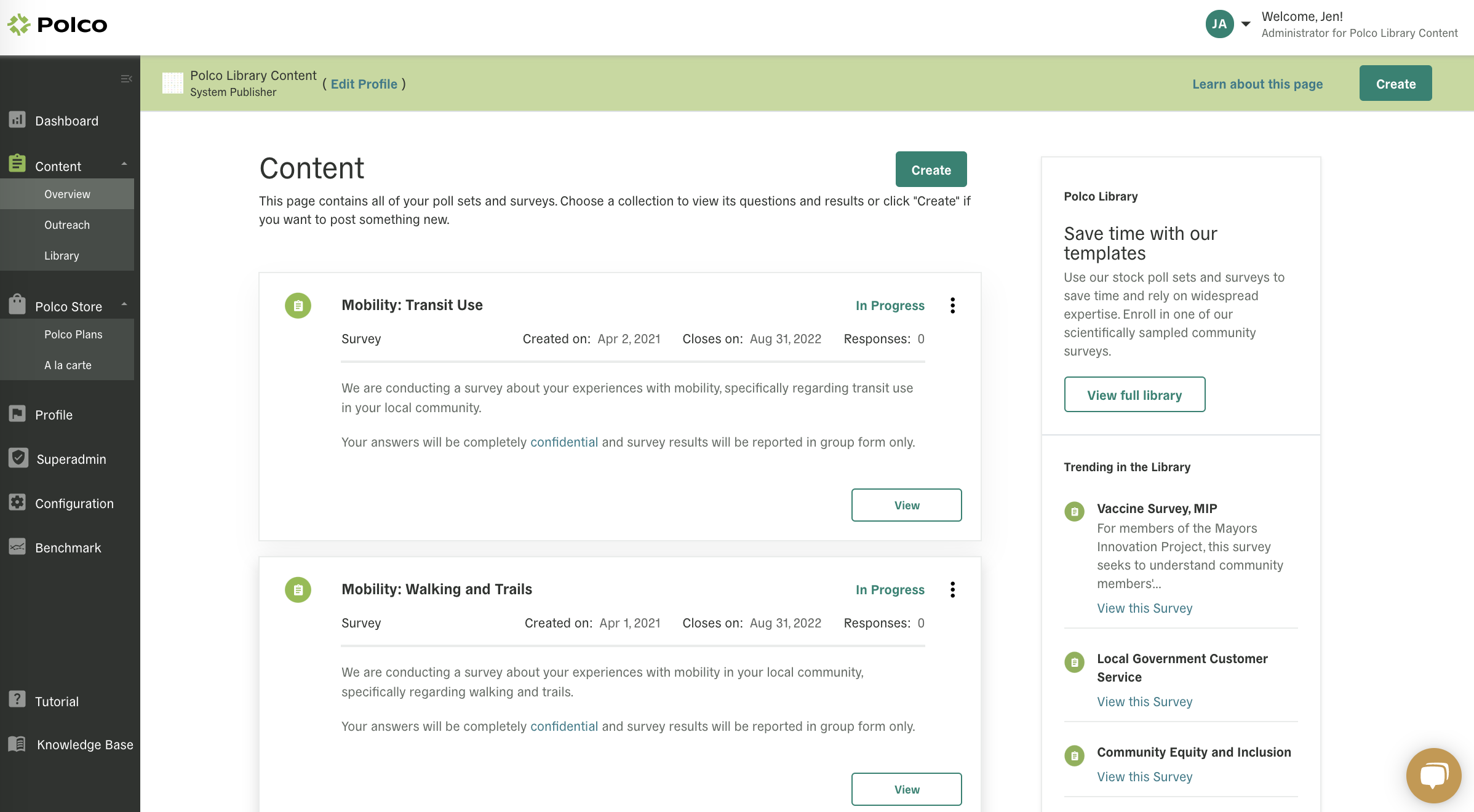The image size is (1474, 812).
Task: Click Community Equity and Inclusion title
Action: (x=1194, y=752)
